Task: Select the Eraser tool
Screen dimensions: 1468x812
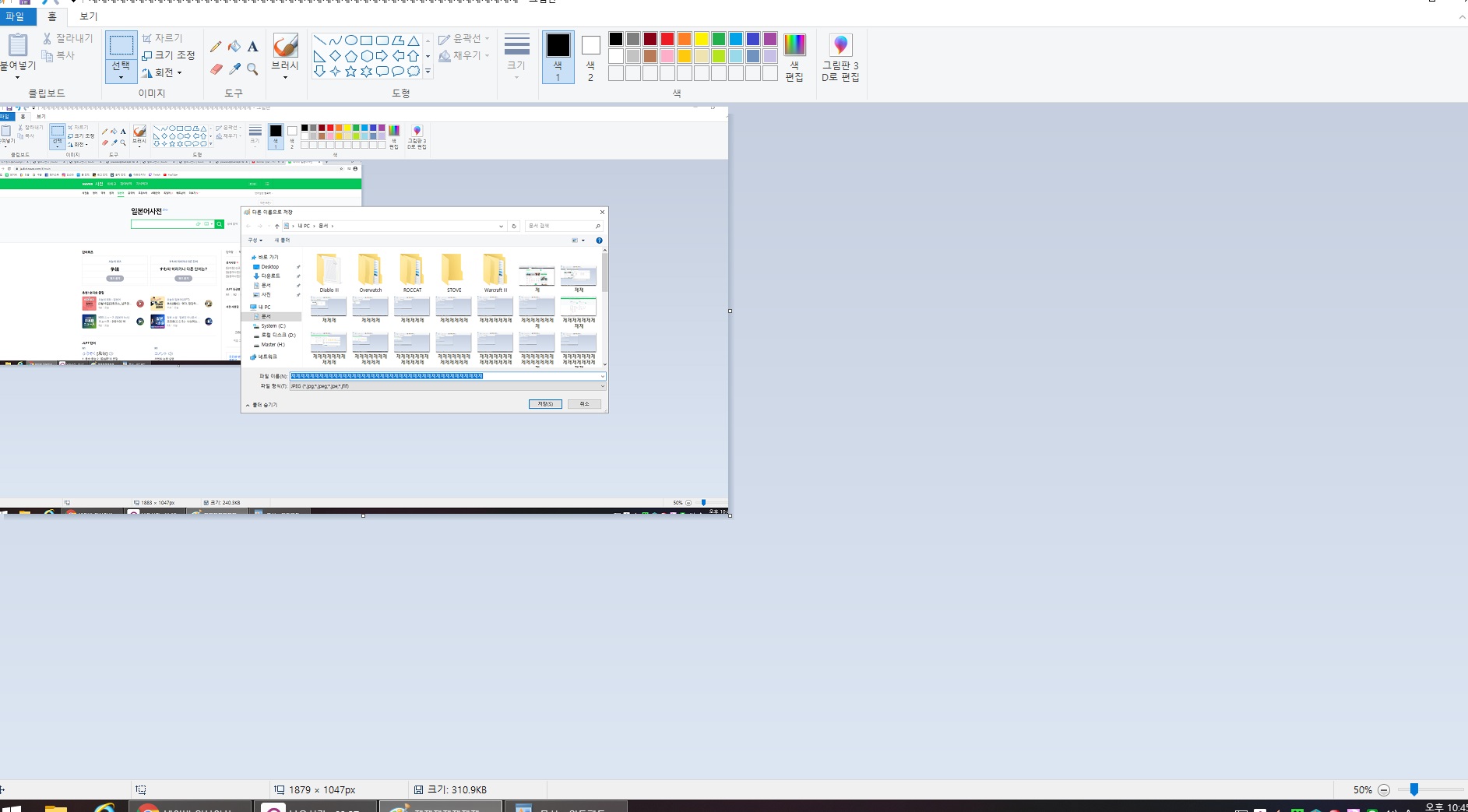Action: coord(216,69)
